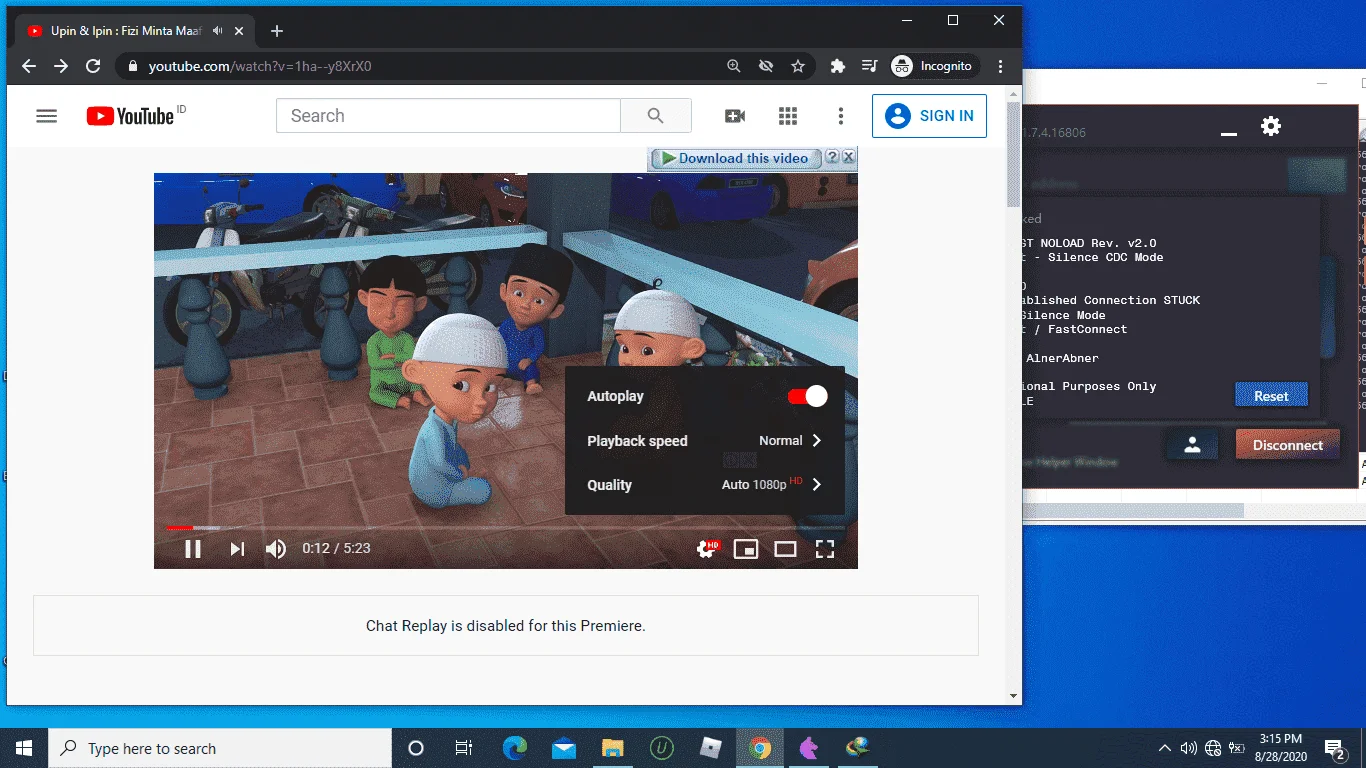Image resolution: width=1366 pixels, height=768 pixels.
Task: Mute the tab via audio icon
Action: coord(218,31)
